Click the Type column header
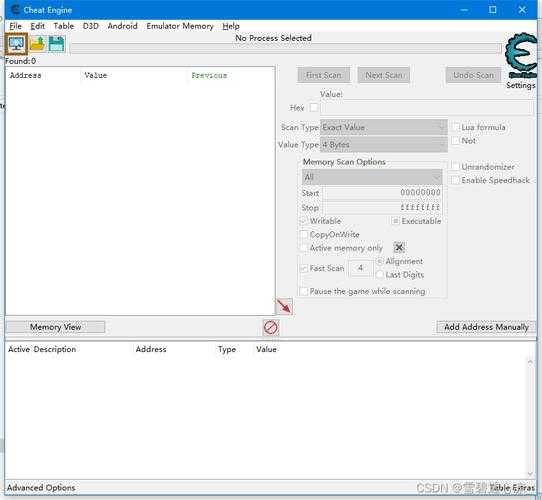 [227, 349]
